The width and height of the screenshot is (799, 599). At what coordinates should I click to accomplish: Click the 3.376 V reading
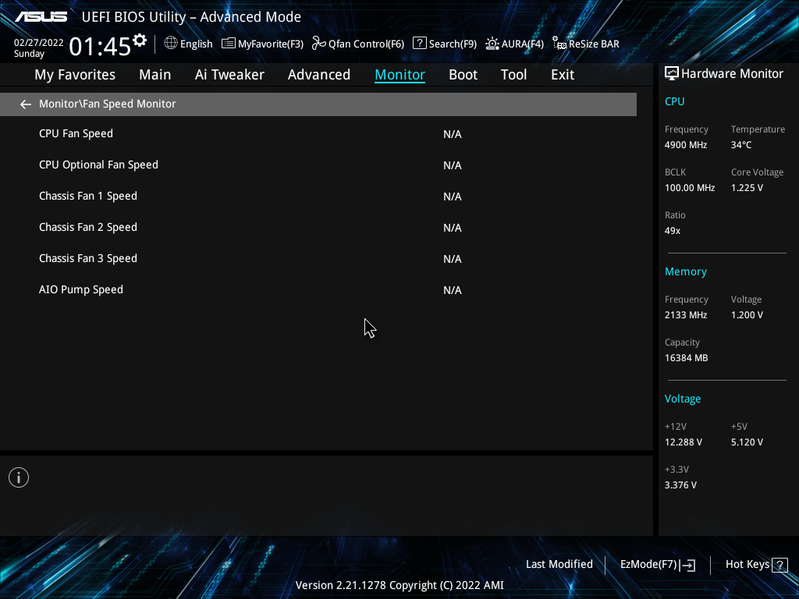pos(680,485)
